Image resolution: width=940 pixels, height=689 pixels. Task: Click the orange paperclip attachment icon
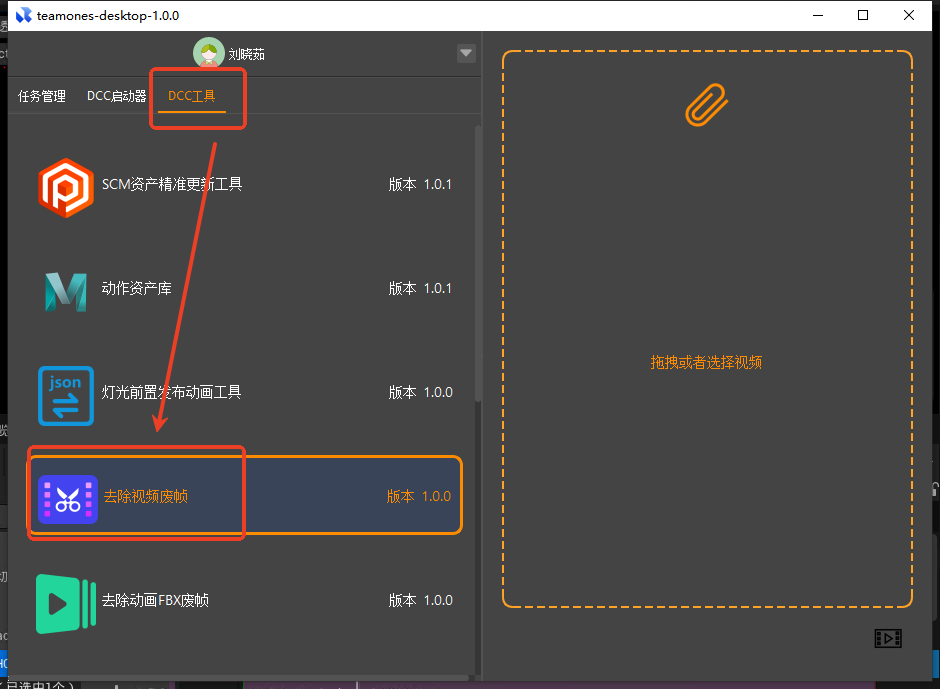click(x=706, y=104)
